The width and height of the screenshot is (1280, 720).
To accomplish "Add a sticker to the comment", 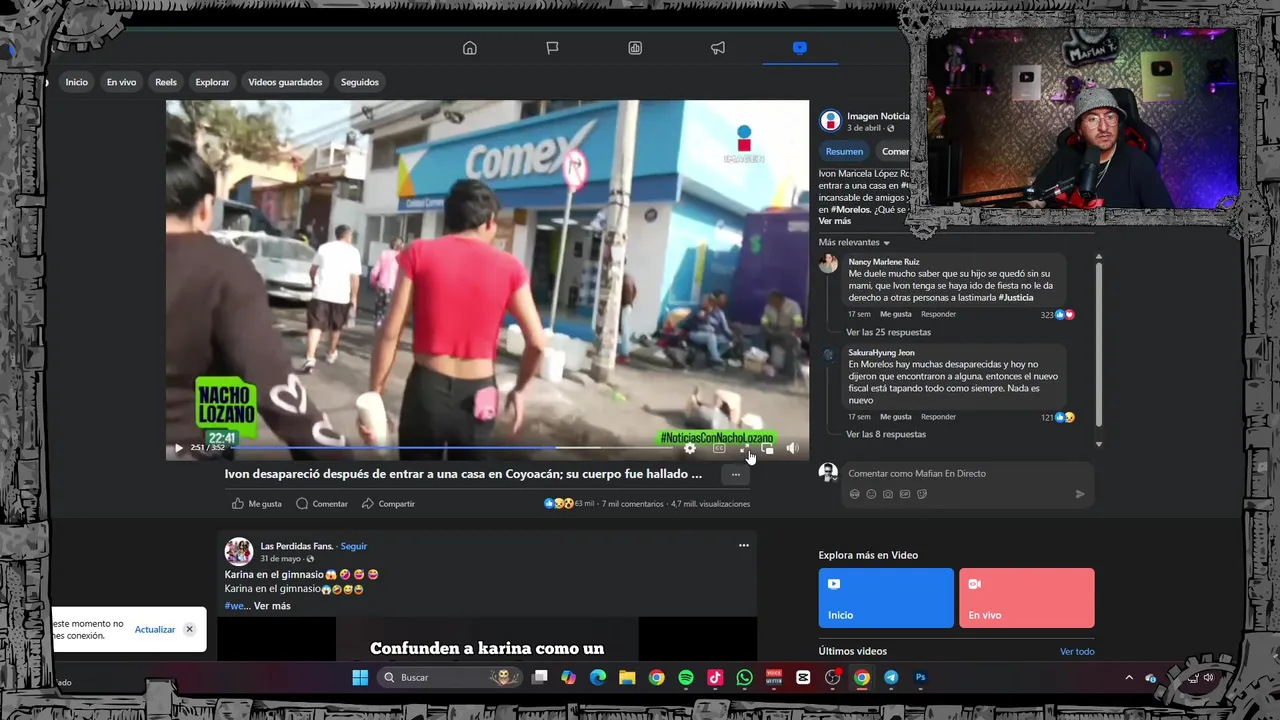I will tap(922, 494).
